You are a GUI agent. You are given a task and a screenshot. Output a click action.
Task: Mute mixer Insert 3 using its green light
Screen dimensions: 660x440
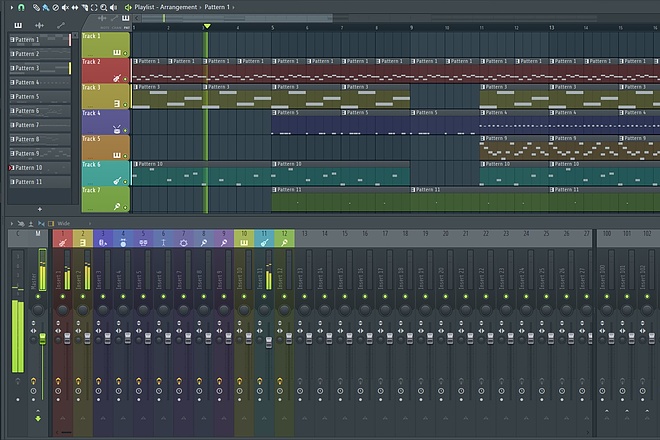(x=103, y=297)
